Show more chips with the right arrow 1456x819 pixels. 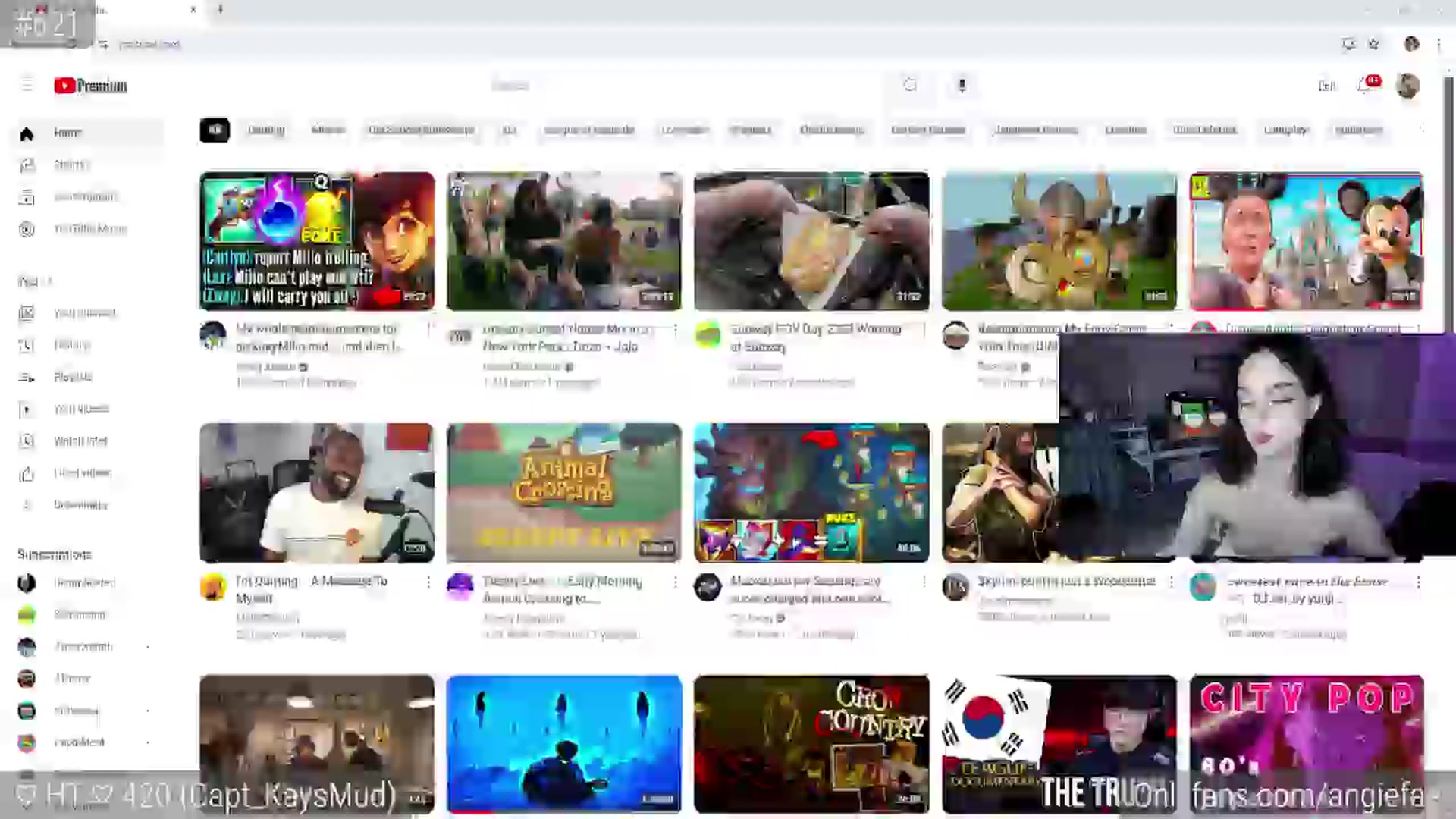click(1421, 130)
